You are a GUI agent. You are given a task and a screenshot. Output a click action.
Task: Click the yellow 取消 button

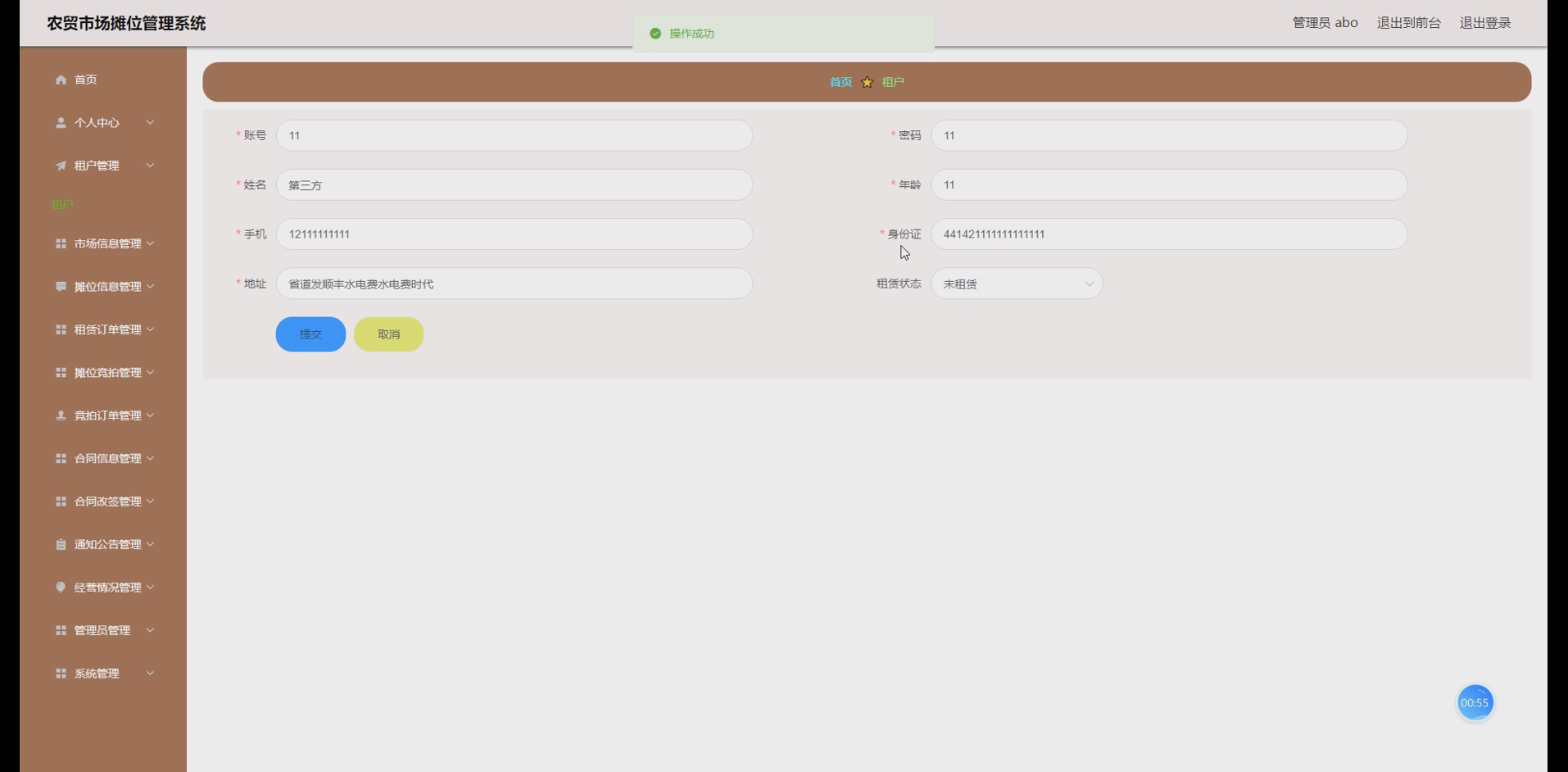(x=388, y=334)
